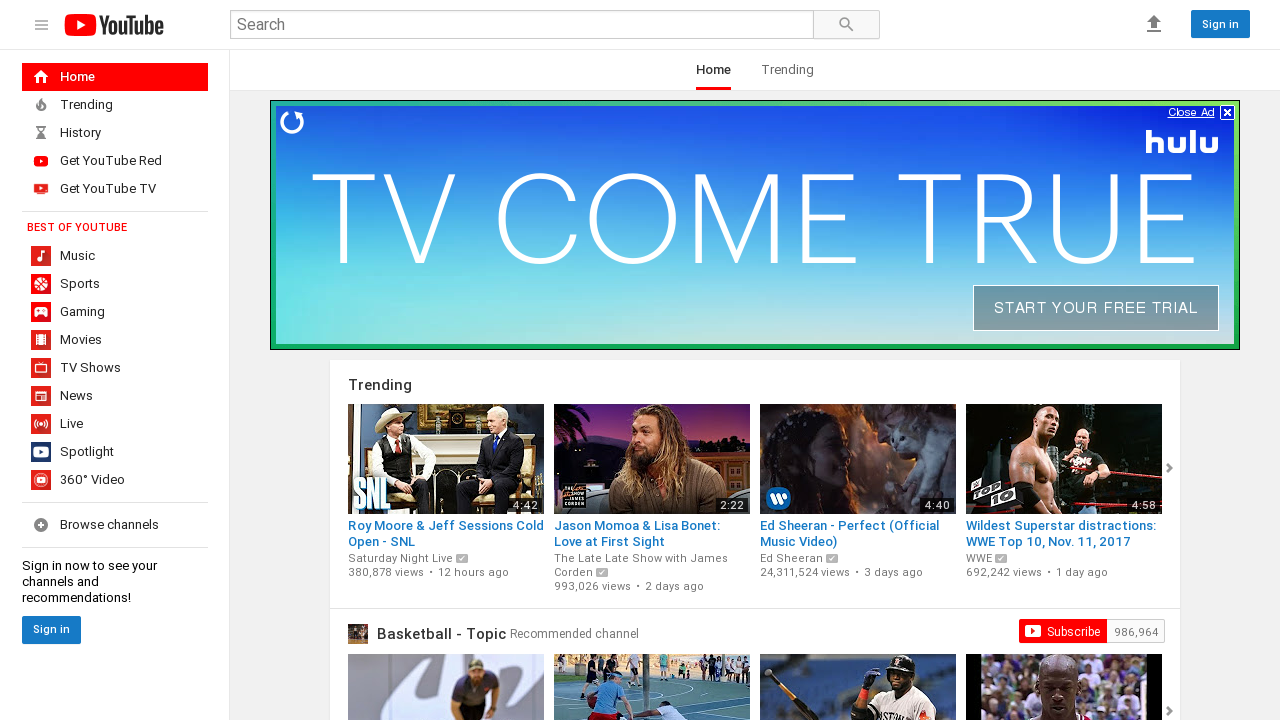Click the Basketball - Topic channel name
This screenshot has height=720, width=1280.
click(442, 634)
